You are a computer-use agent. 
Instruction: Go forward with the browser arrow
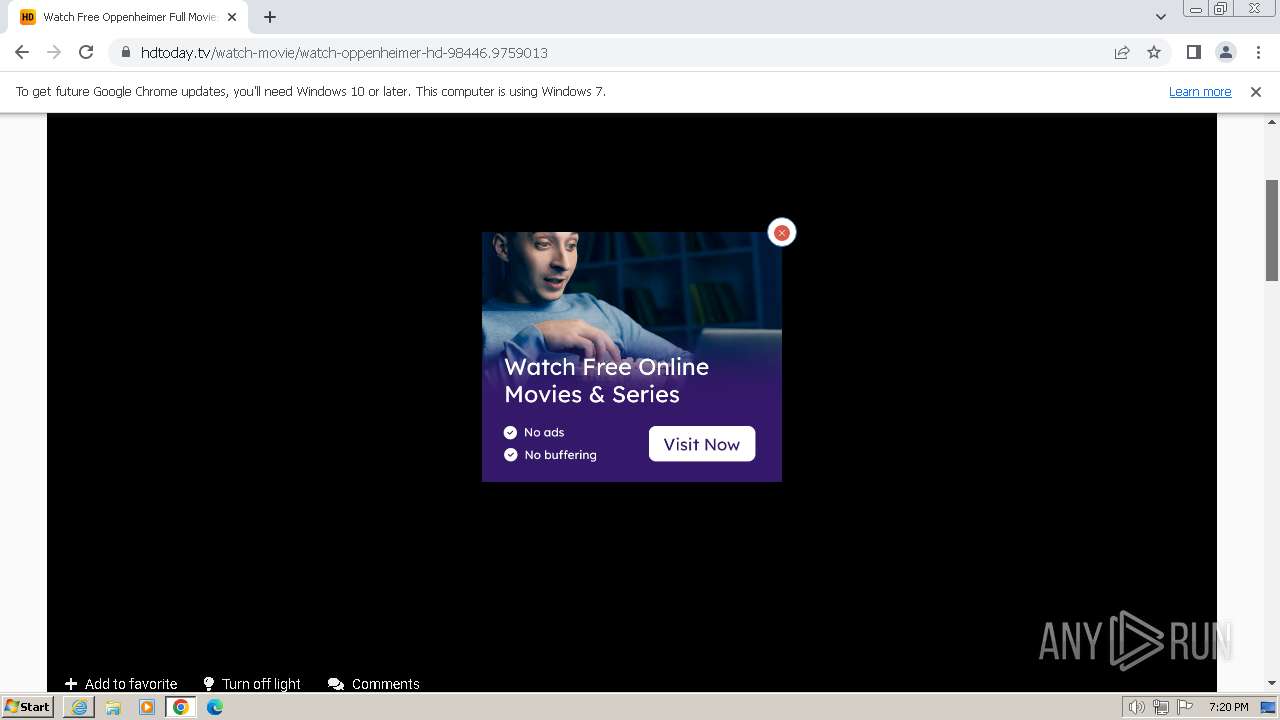[54, 52]
